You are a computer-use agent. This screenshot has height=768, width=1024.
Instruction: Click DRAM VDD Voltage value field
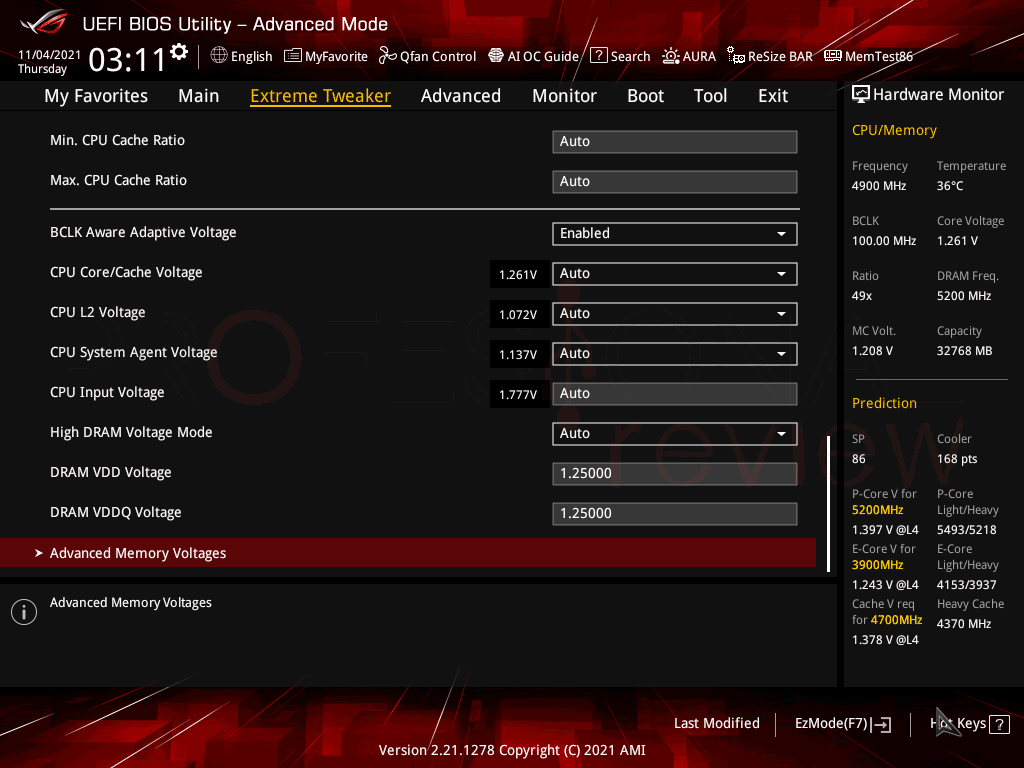(675, 473)
